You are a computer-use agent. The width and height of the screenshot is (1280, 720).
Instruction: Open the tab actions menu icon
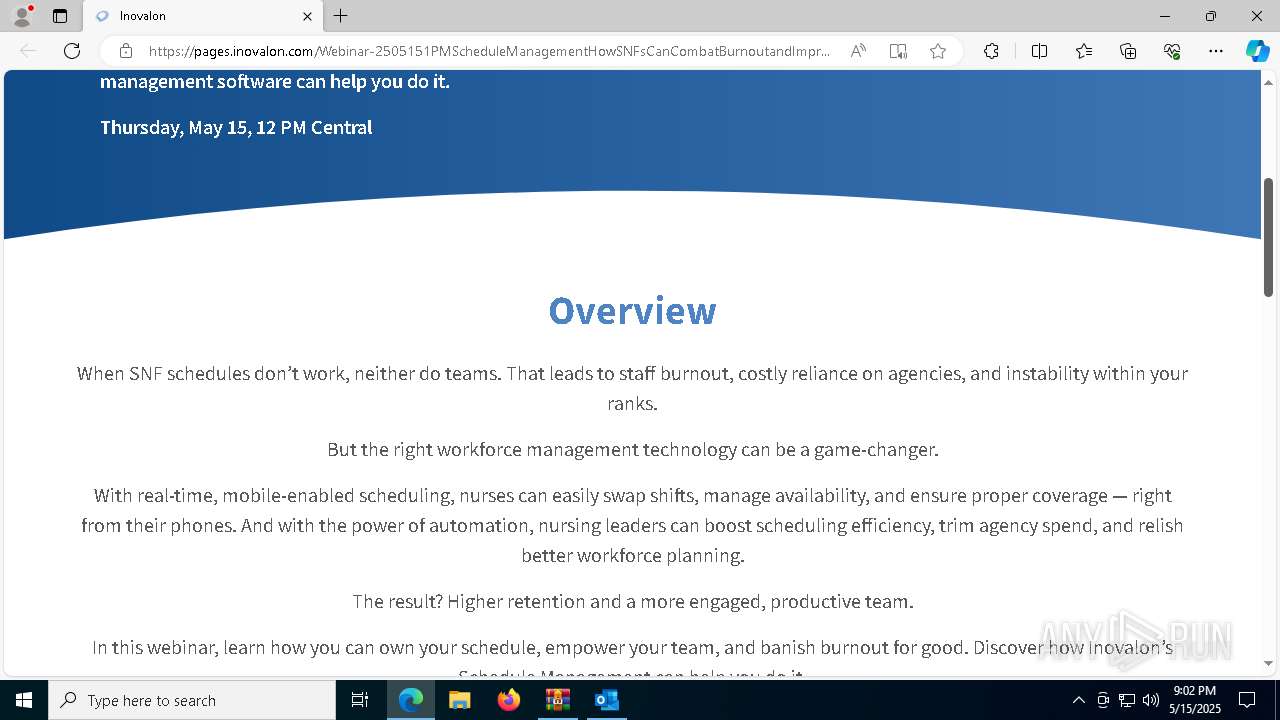(x=60, y=16)
